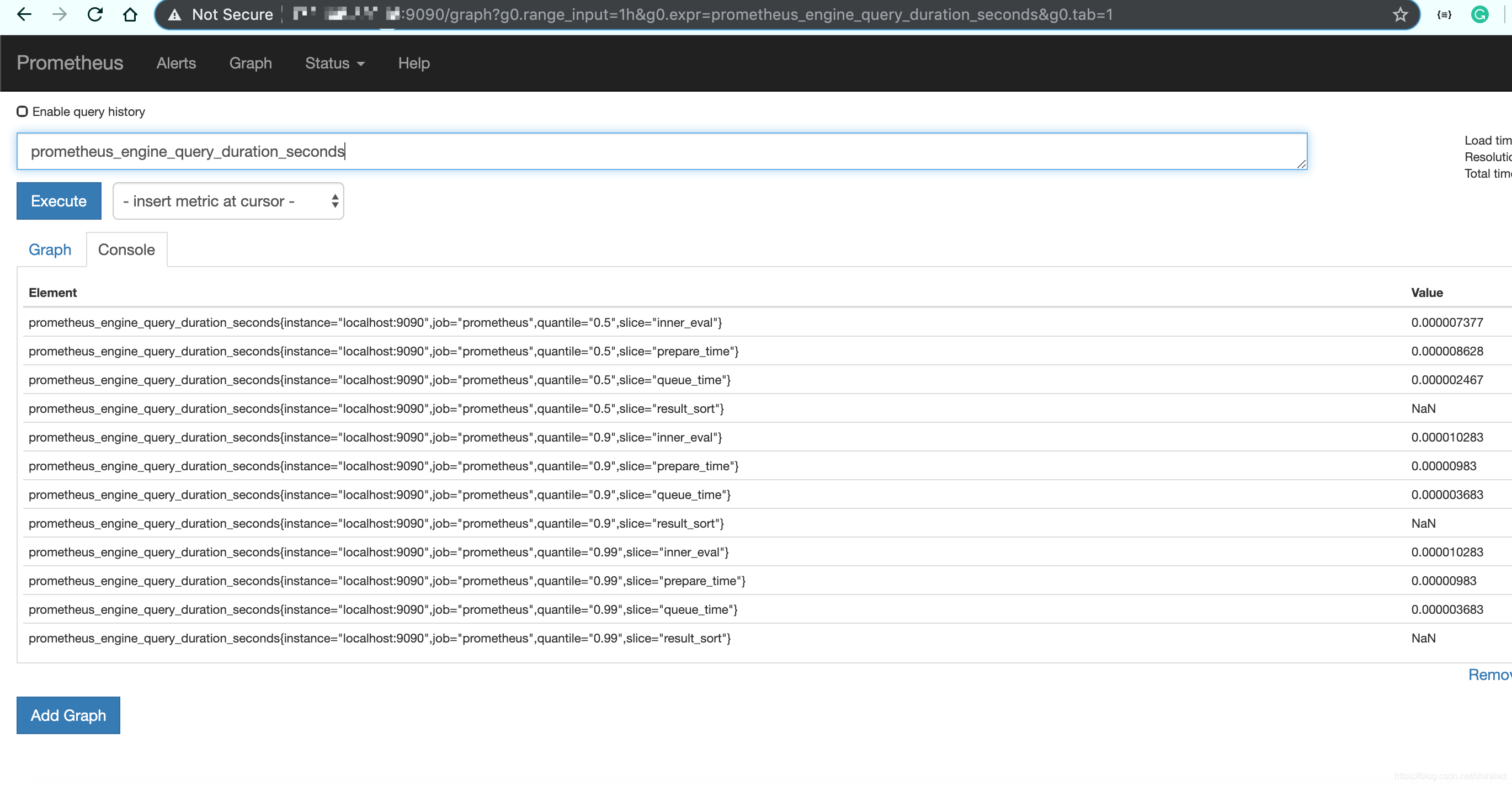Select the quantile 0.9 inner_eval row

tap(768, 437)
